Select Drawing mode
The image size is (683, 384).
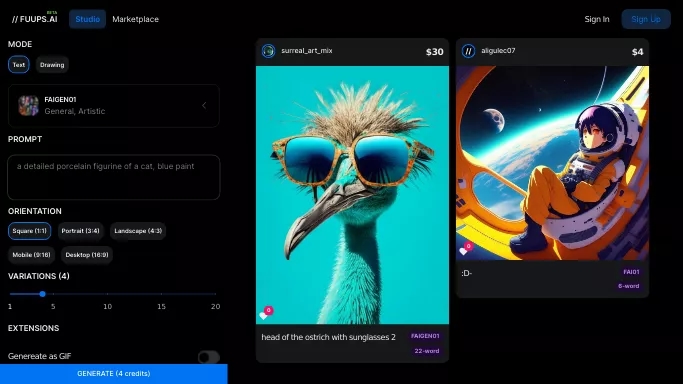click(52, 65)
